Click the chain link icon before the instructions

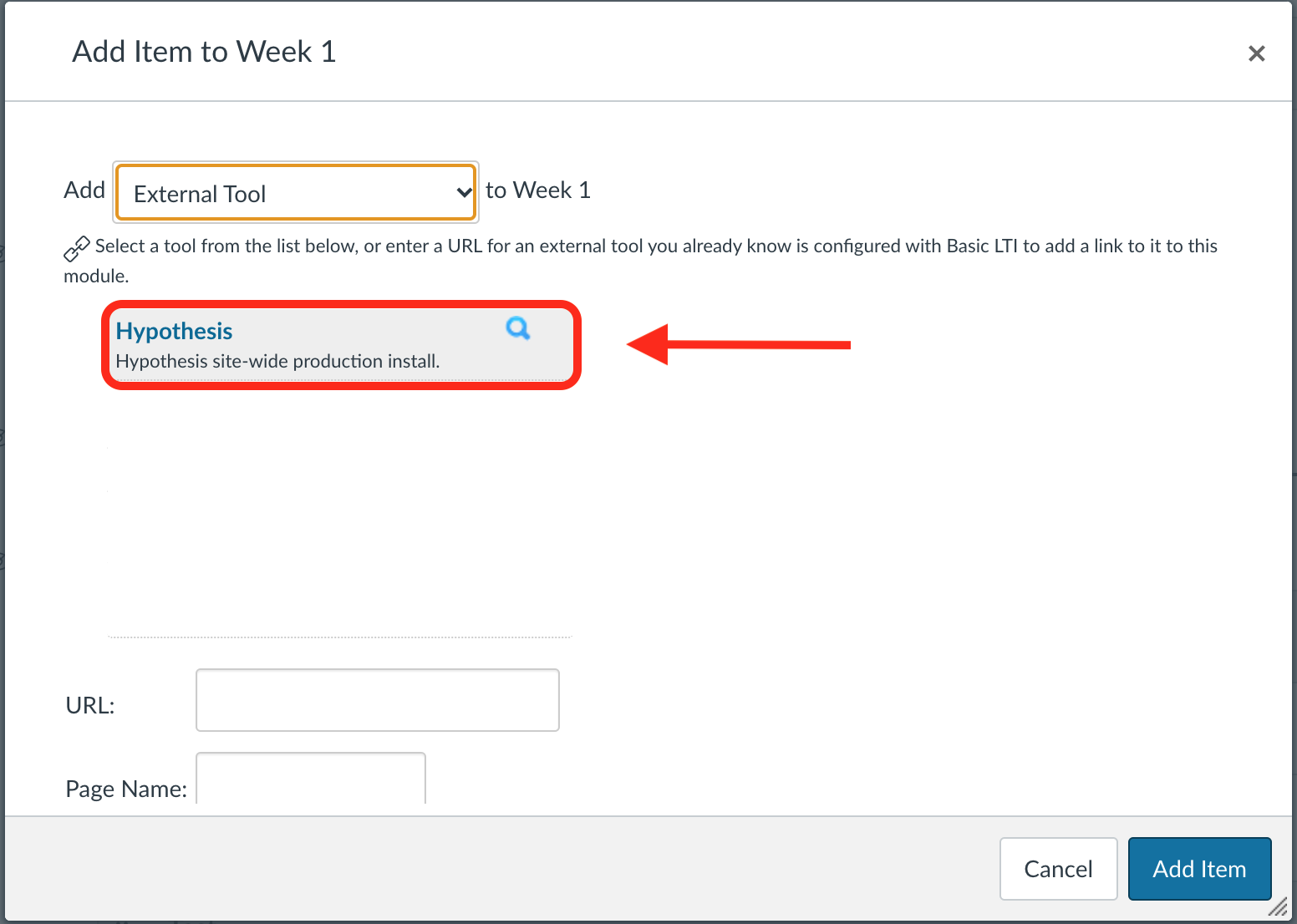click(x=77, y=246)
